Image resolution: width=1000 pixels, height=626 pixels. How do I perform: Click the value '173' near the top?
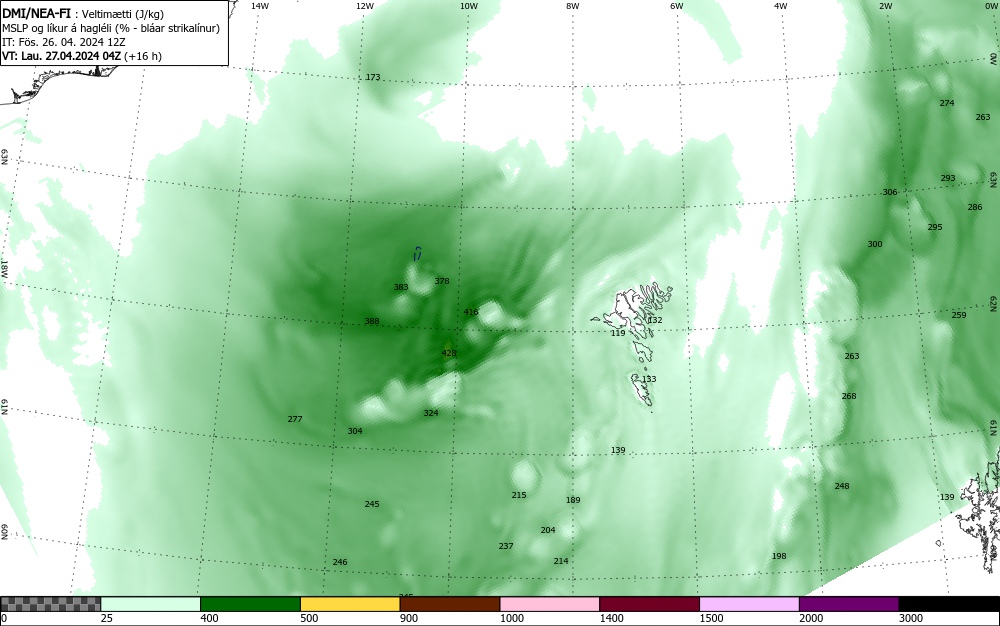(373, 78)
